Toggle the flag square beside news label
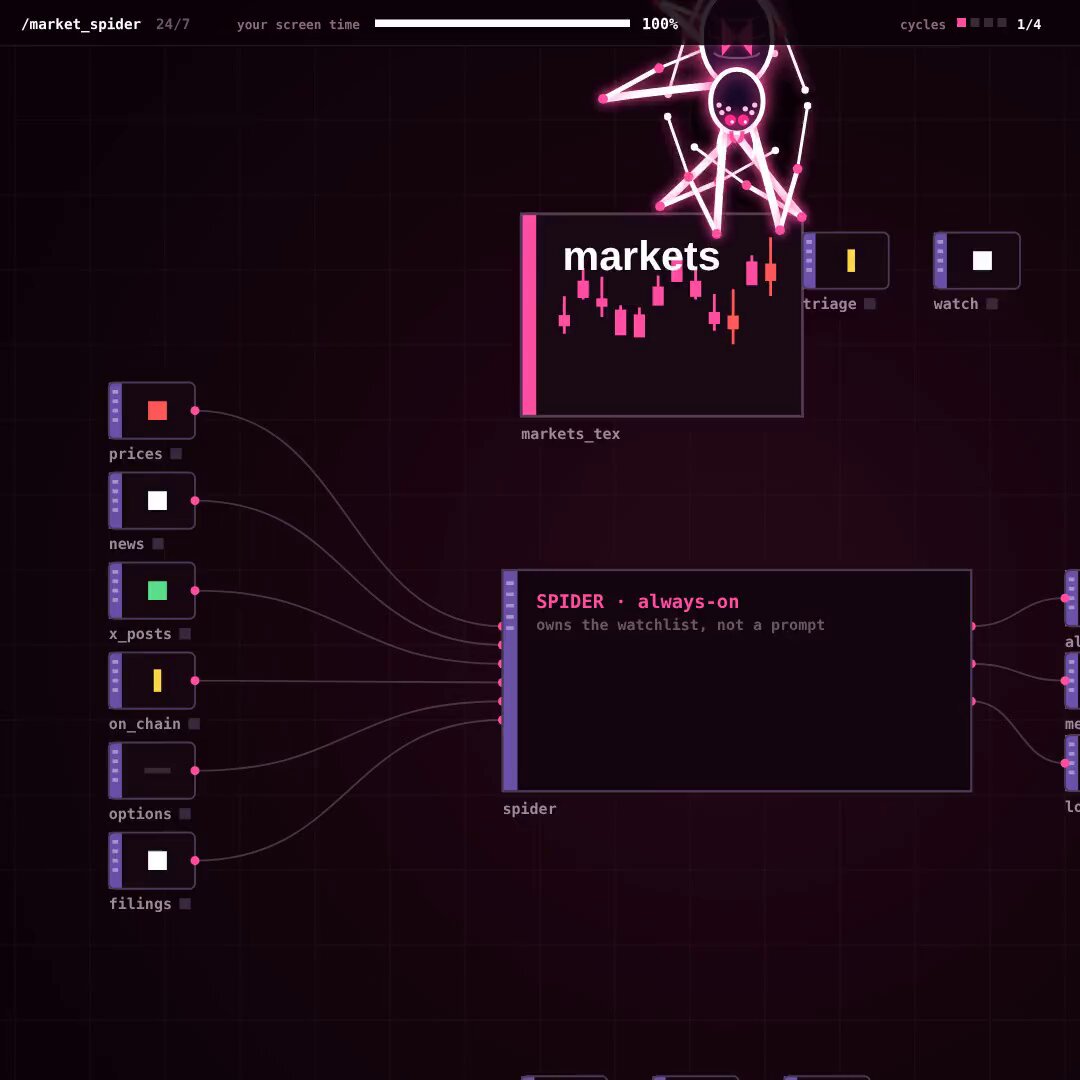 click(x=158, y=543)
